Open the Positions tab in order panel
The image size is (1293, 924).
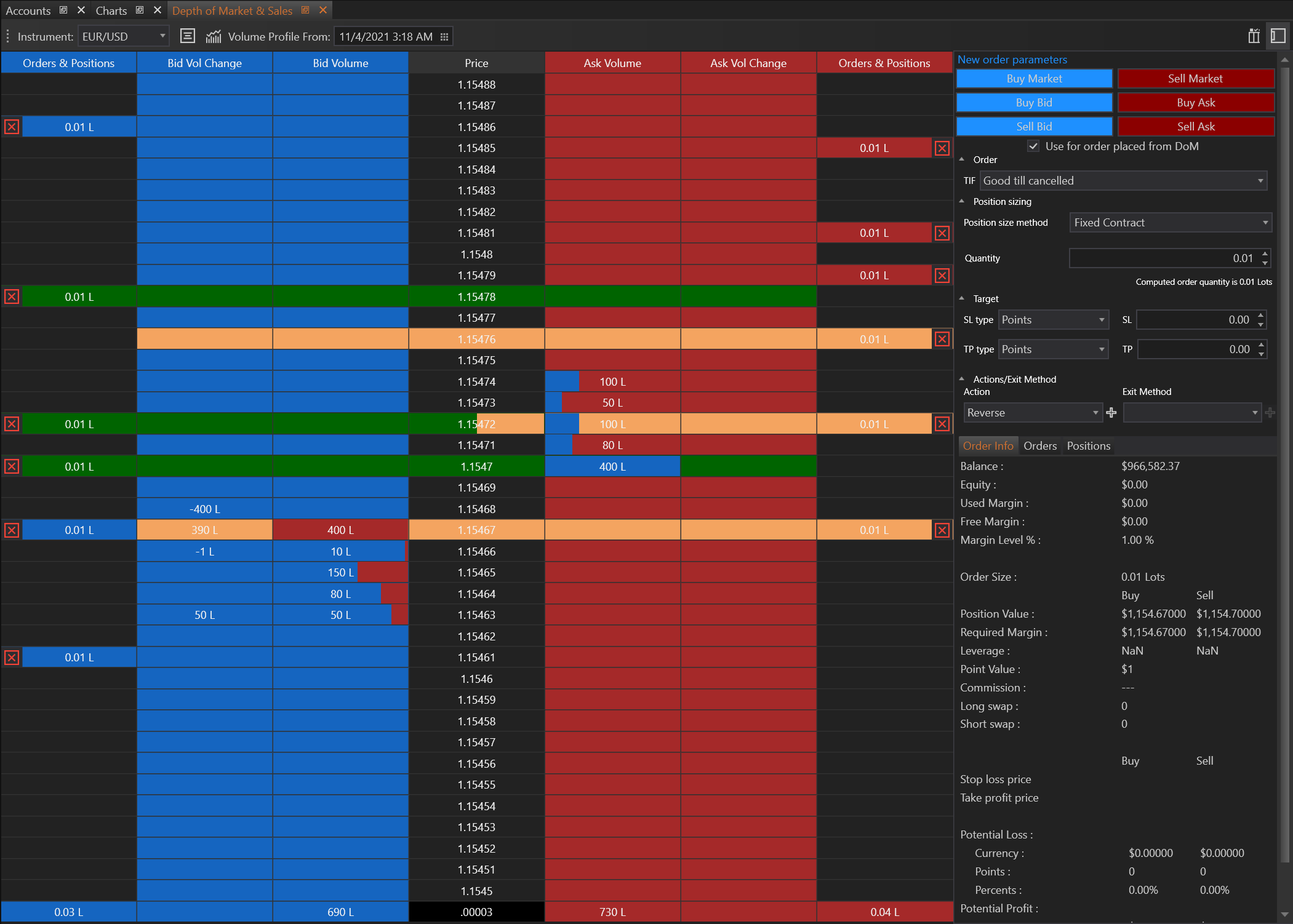point(1088,446)
